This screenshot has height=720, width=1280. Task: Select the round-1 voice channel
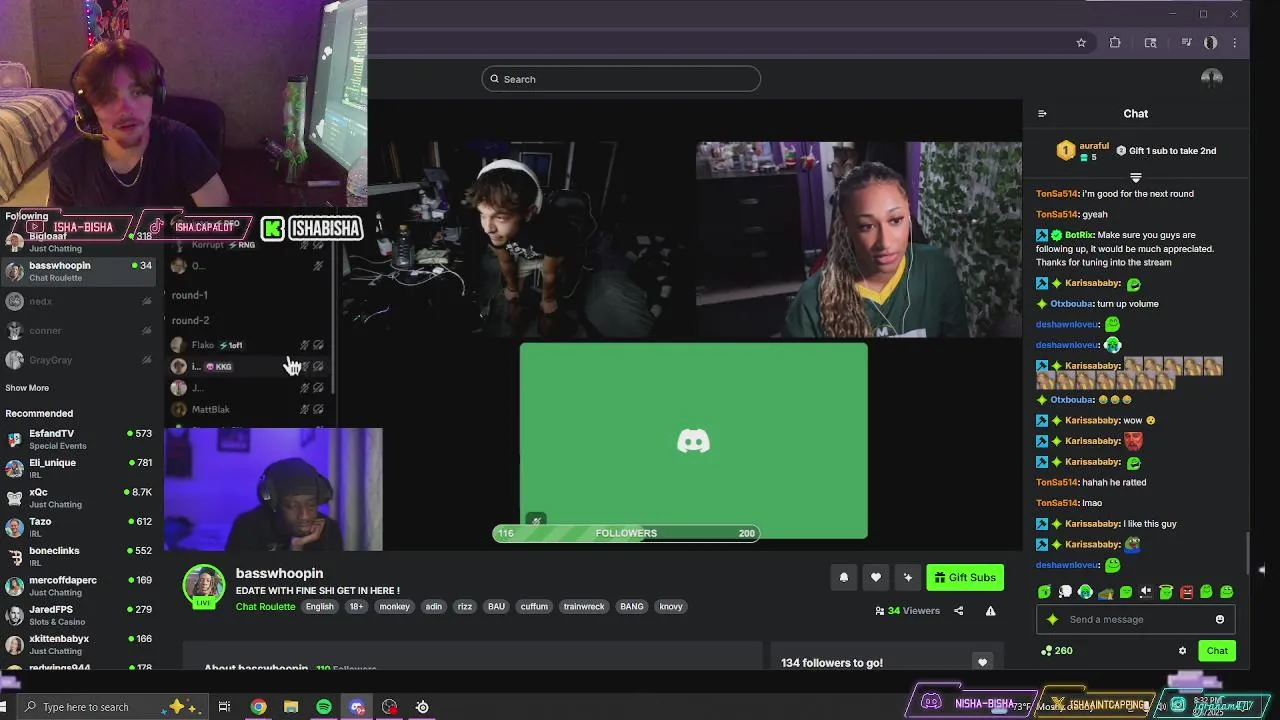190,295
